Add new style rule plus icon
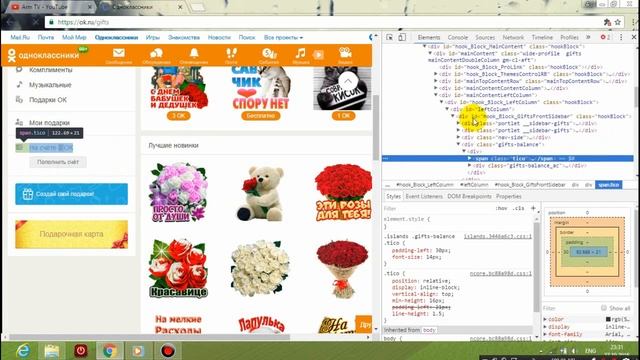The image size is (640, 360). pos(533,208)
